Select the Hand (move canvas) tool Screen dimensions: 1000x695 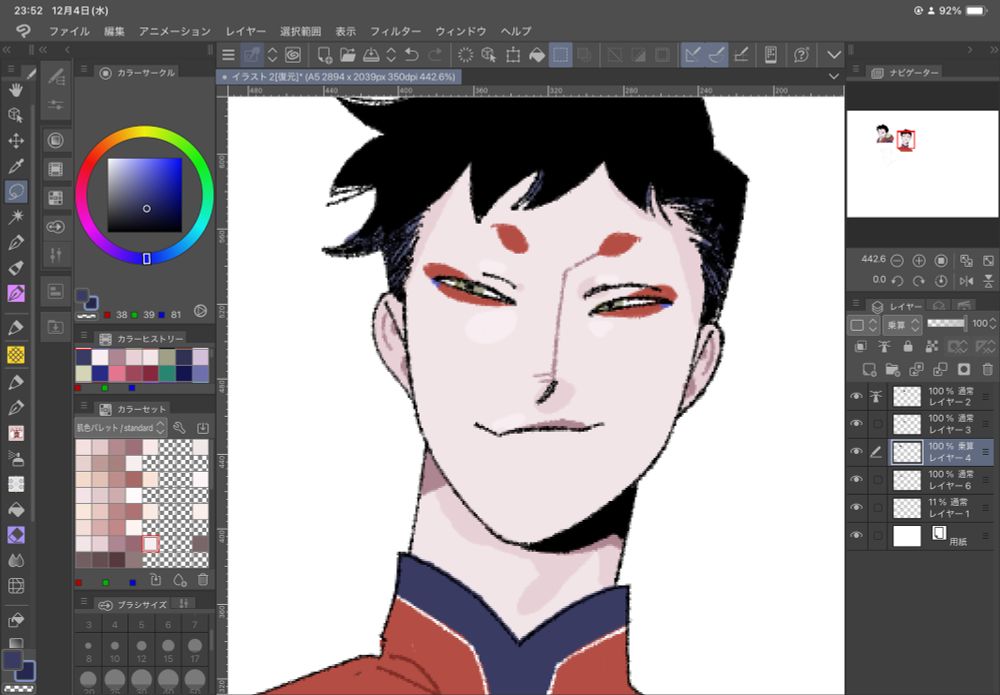(16, 90)
